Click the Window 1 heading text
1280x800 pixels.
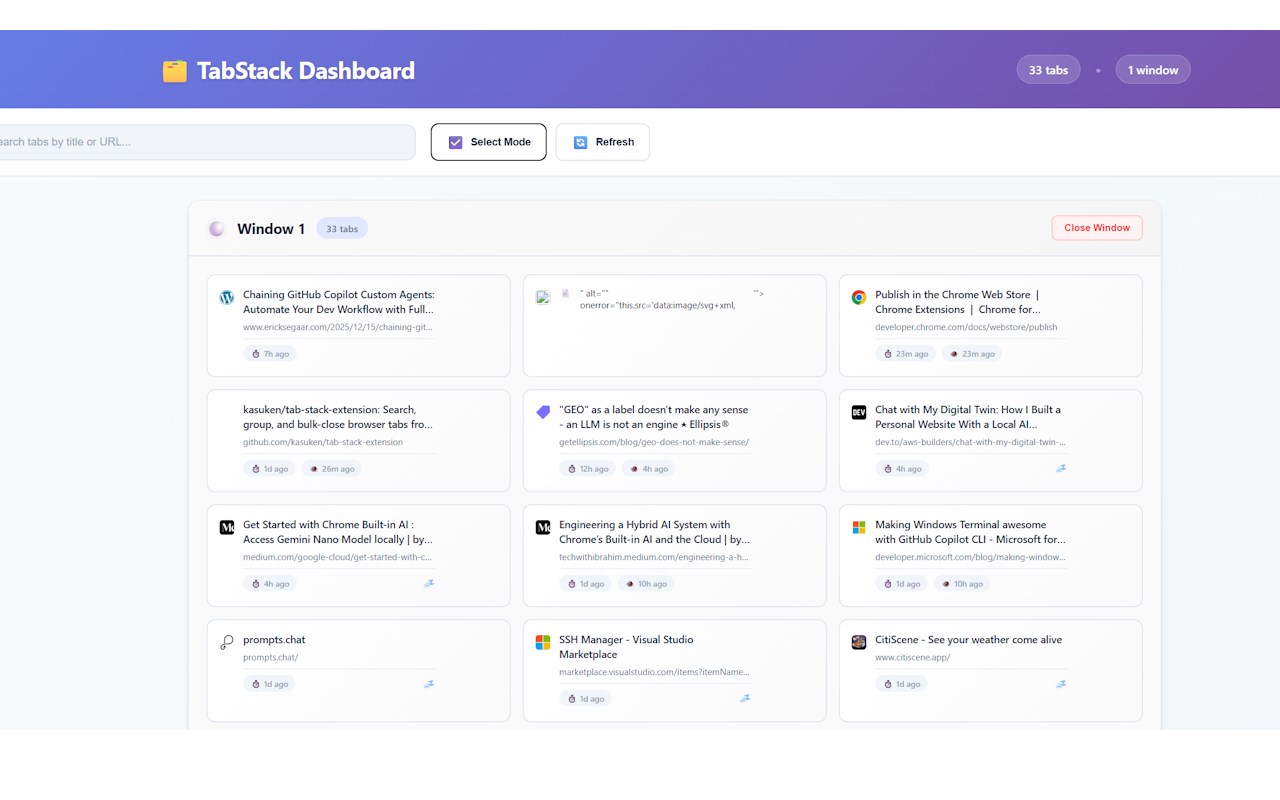pos(271,229)
